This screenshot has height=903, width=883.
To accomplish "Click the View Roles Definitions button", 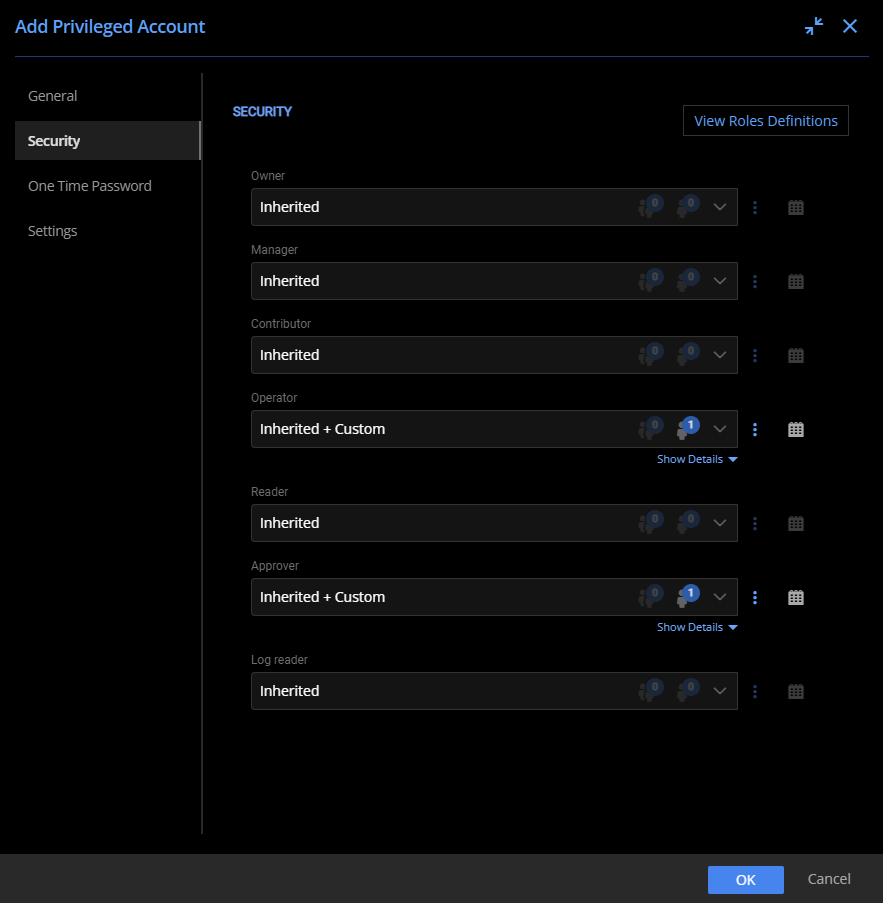I will click(x=765, y=120).
